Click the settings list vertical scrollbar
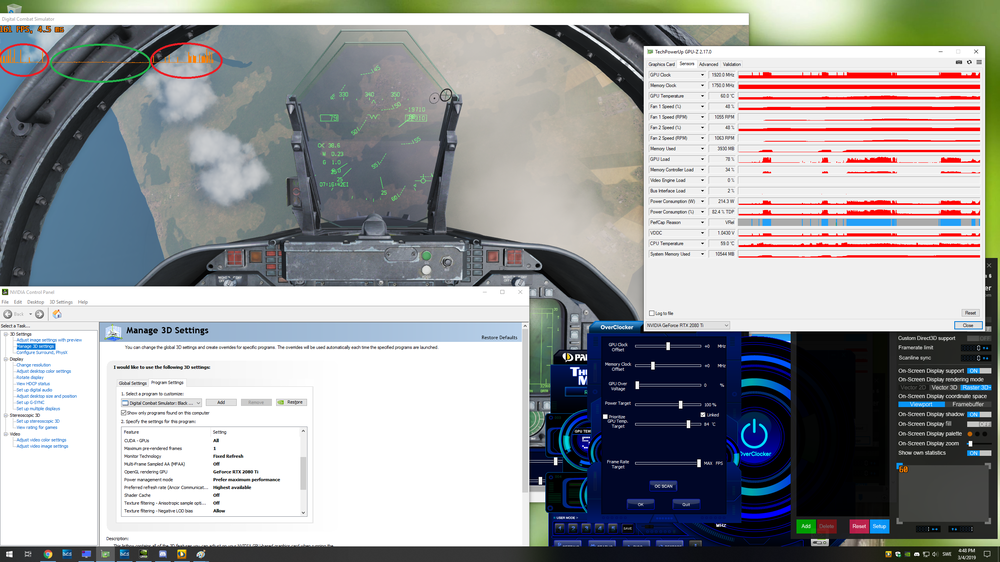This screenshot has width=1000, height=562. point(303,471)
